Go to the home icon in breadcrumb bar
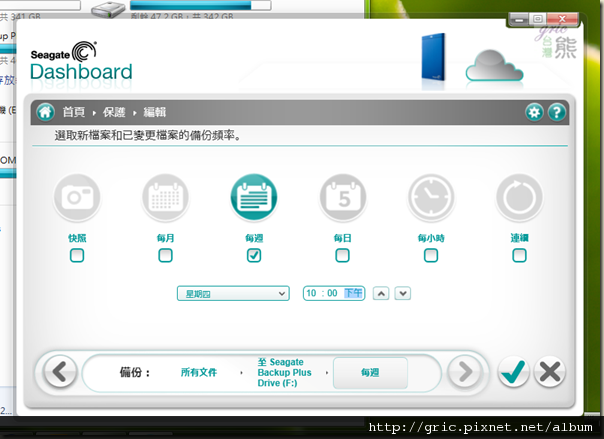This screenshot has width=604, height=439. pyautogui.click(x=45, y=112)
